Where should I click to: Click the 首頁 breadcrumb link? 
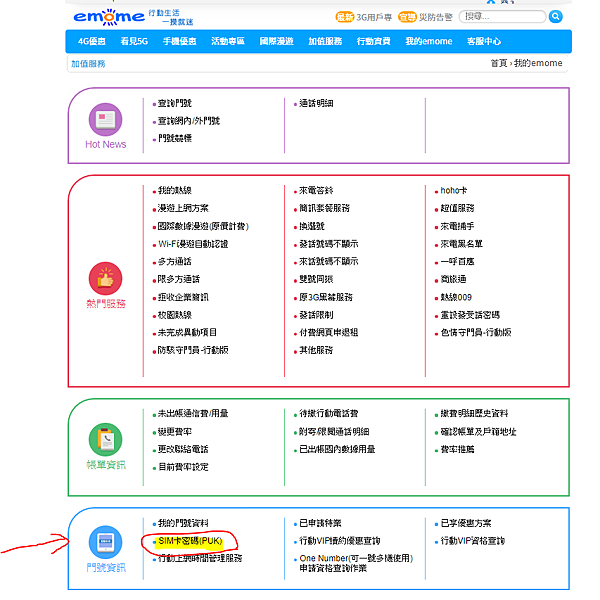[499, 63]
